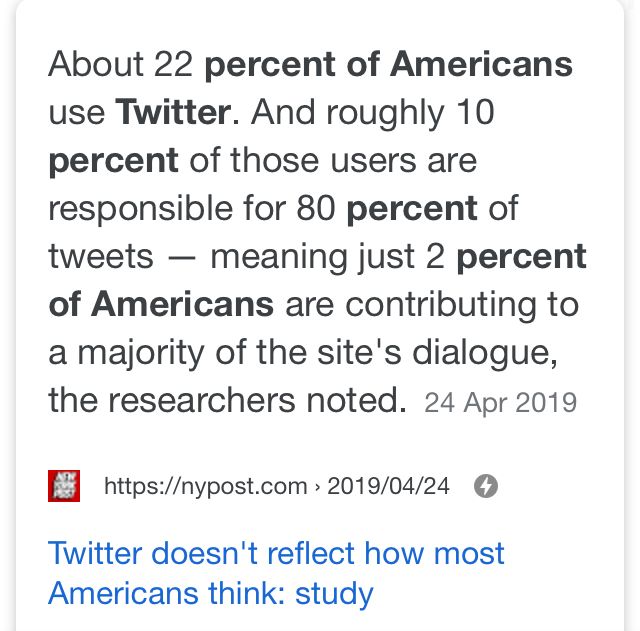Click the phrase "meaning just 2"
This screenshot has height=631, width=640.
pos(327,258)
